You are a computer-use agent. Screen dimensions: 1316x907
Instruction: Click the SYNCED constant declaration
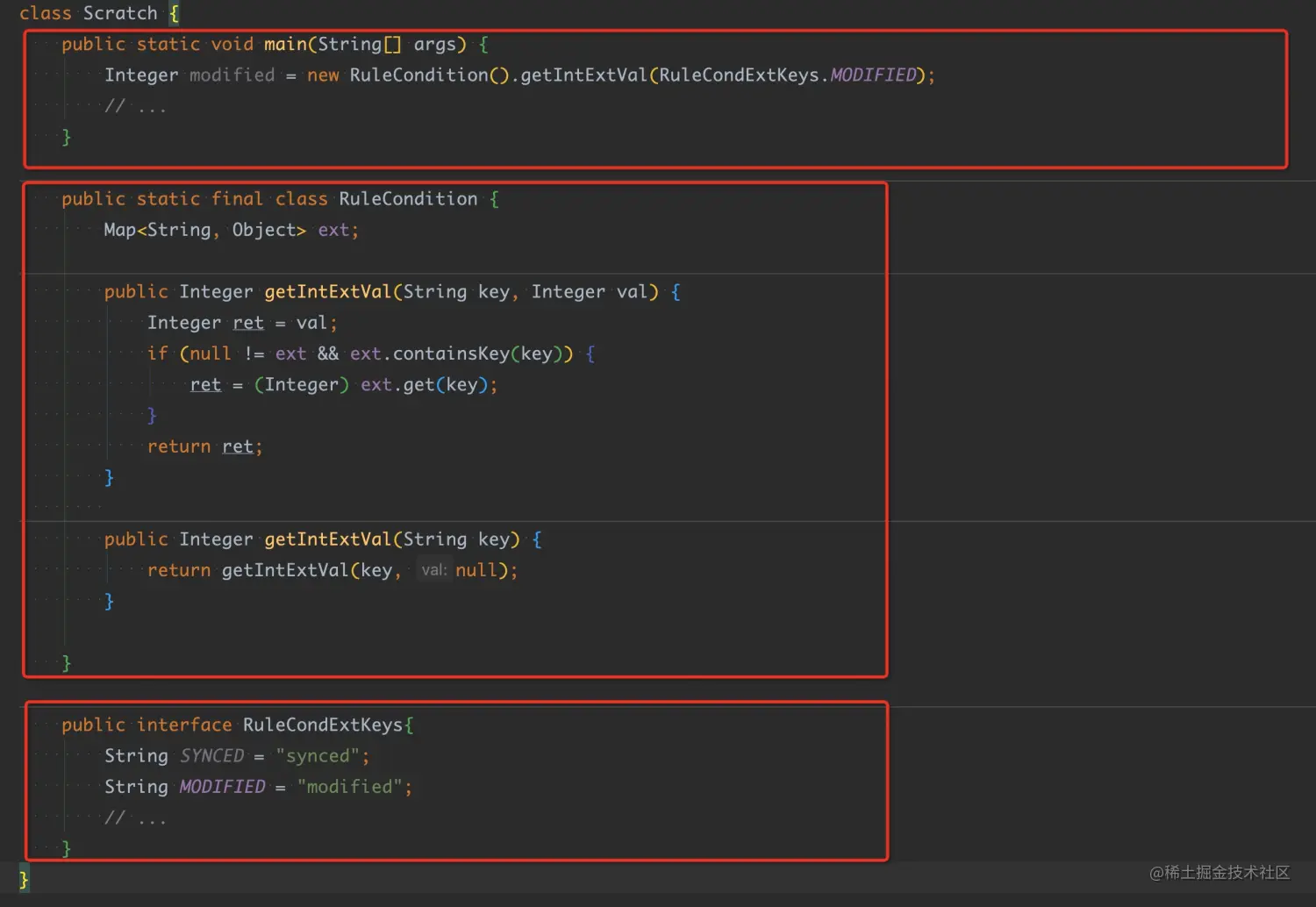tap(212, 756)
